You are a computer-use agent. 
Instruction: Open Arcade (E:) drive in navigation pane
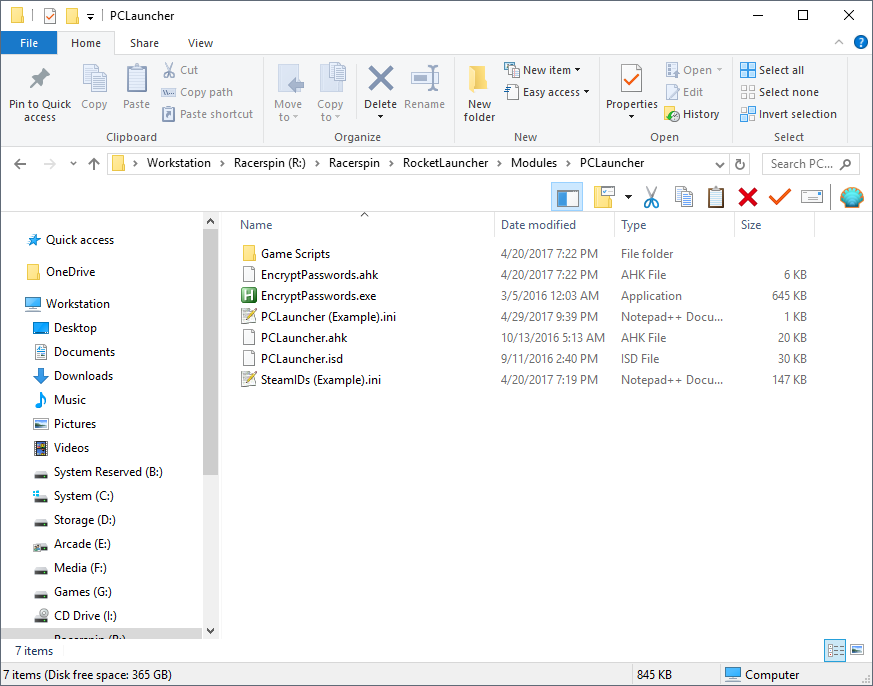[82, 544]
